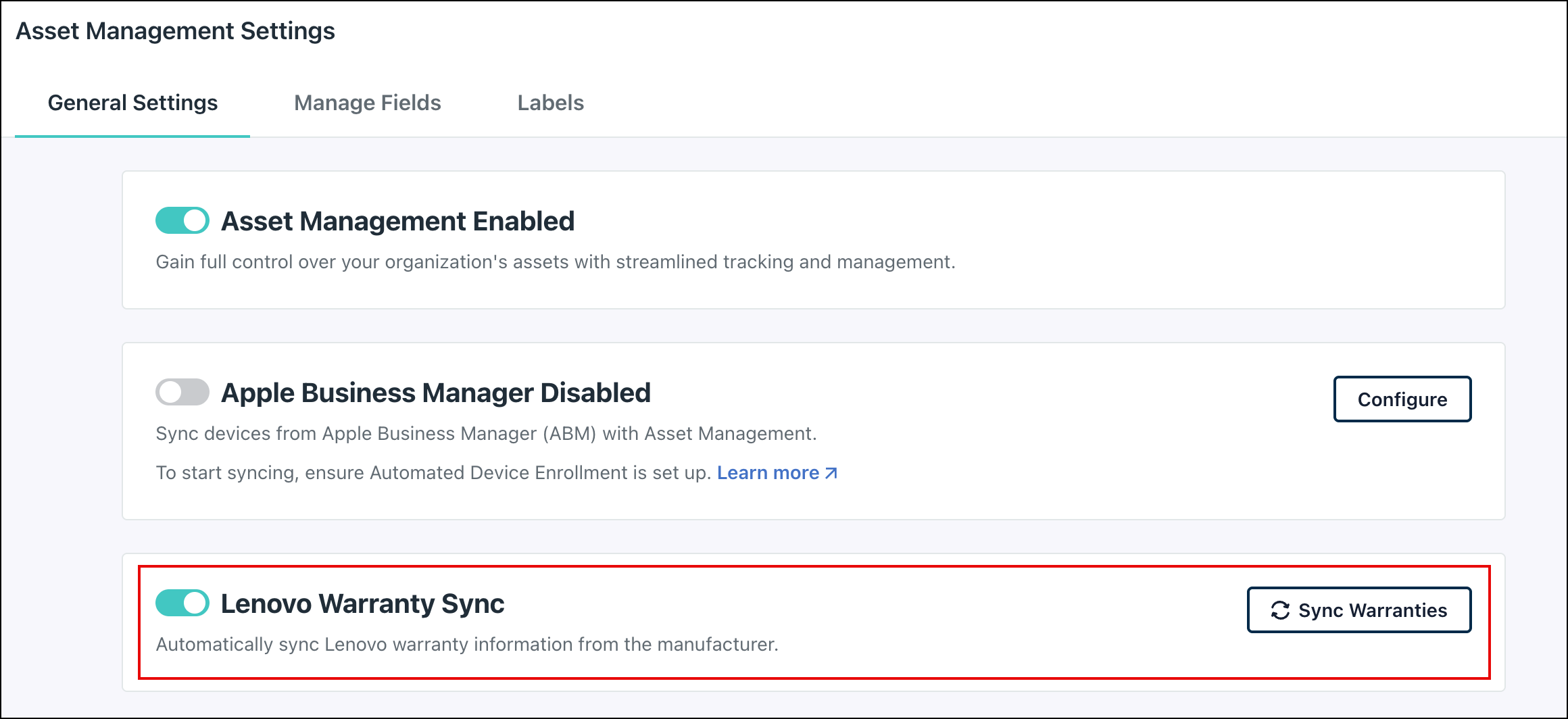Click the ABM sync description text

485,434
